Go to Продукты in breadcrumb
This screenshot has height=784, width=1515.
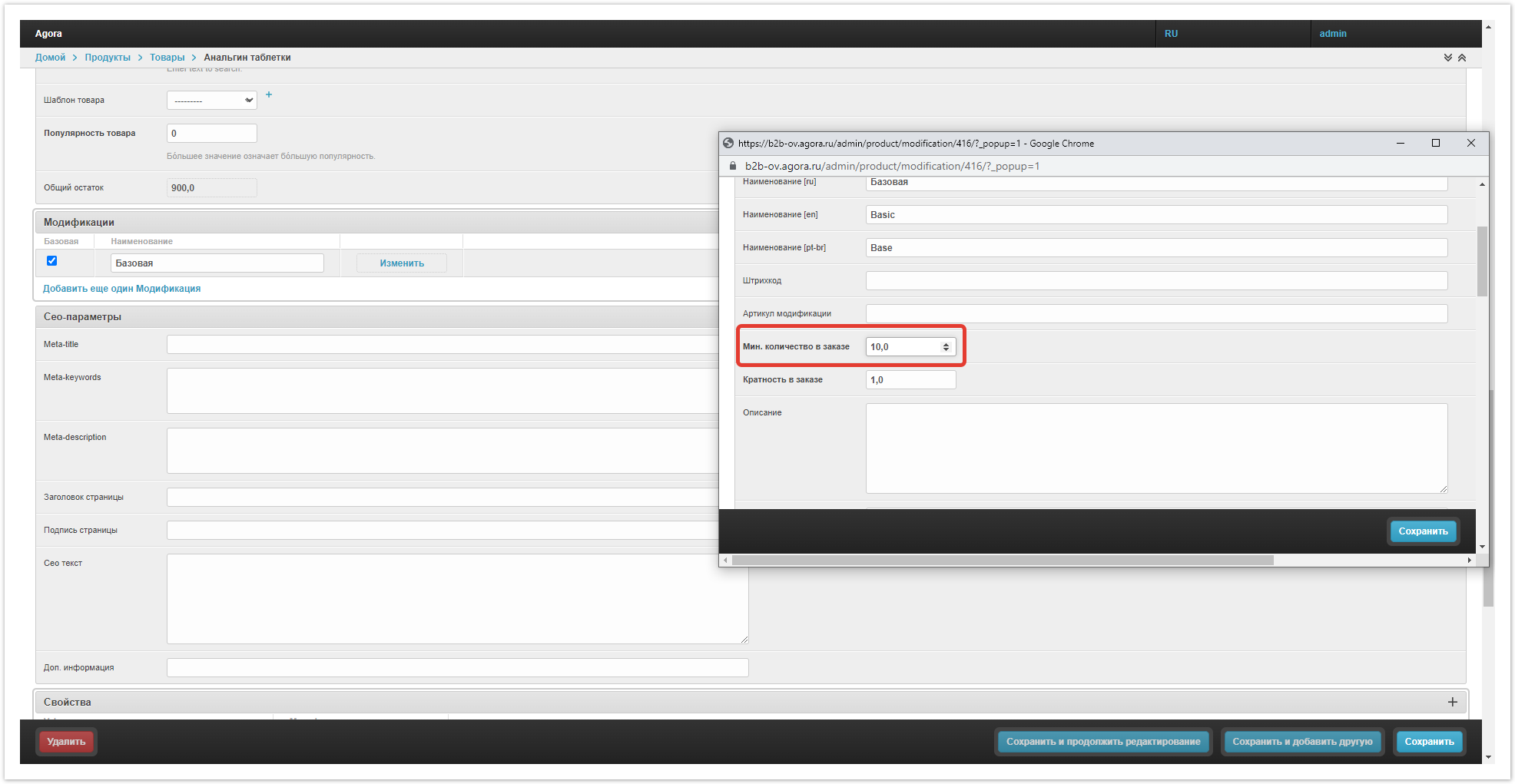tap(108, 58)
